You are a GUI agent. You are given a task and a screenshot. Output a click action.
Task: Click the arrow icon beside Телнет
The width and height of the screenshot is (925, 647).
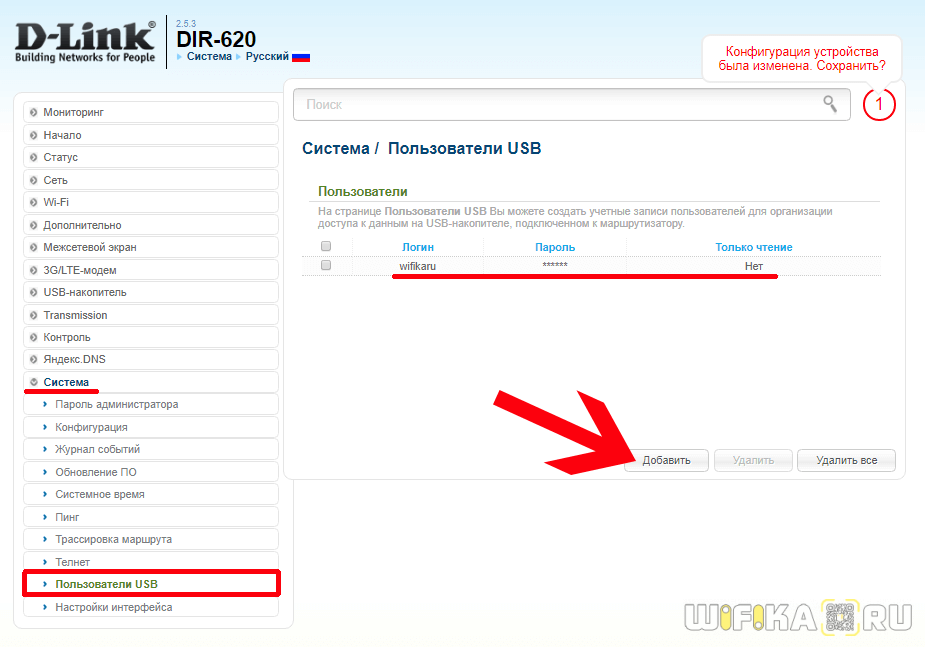coord(45,562)
